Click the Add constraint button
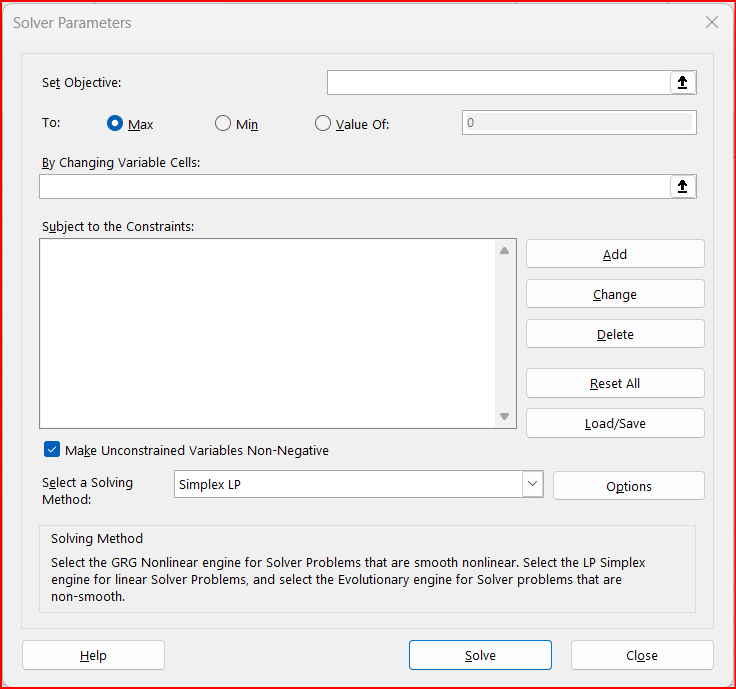Viewport: 736px width, 689px height. [615, 255]
